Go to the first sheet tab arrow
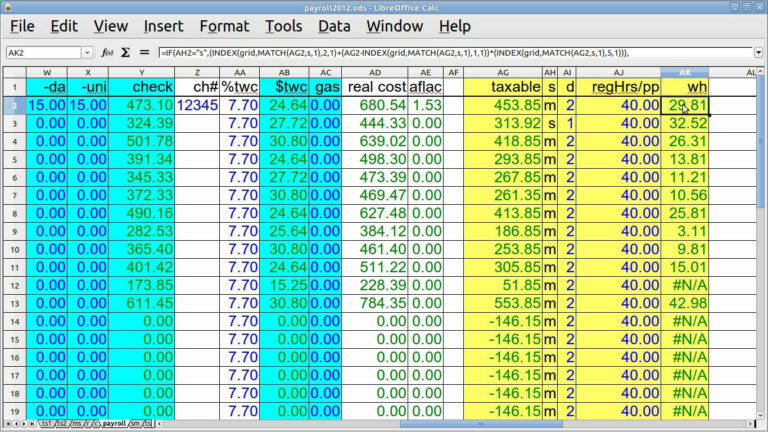Viewport: 768px width, 432px height. pos(7,425)
